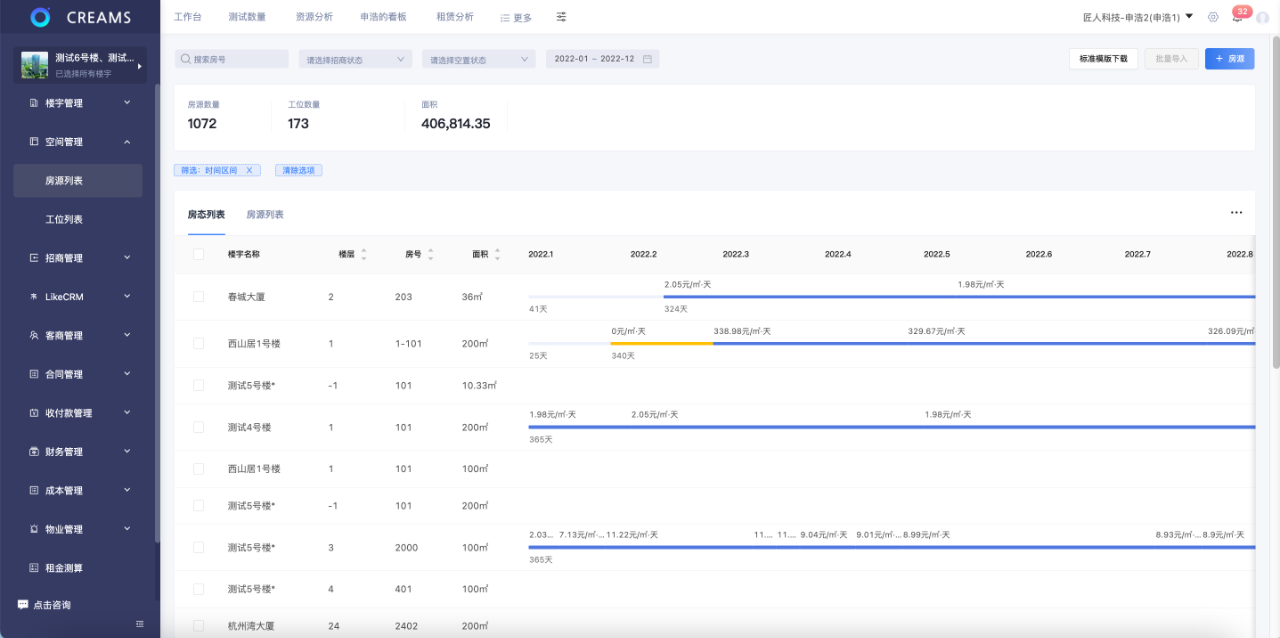This screenshot has width=1280, height=638.
Task: Collapse sidebar using bottom menu icon
Action: 140,624
